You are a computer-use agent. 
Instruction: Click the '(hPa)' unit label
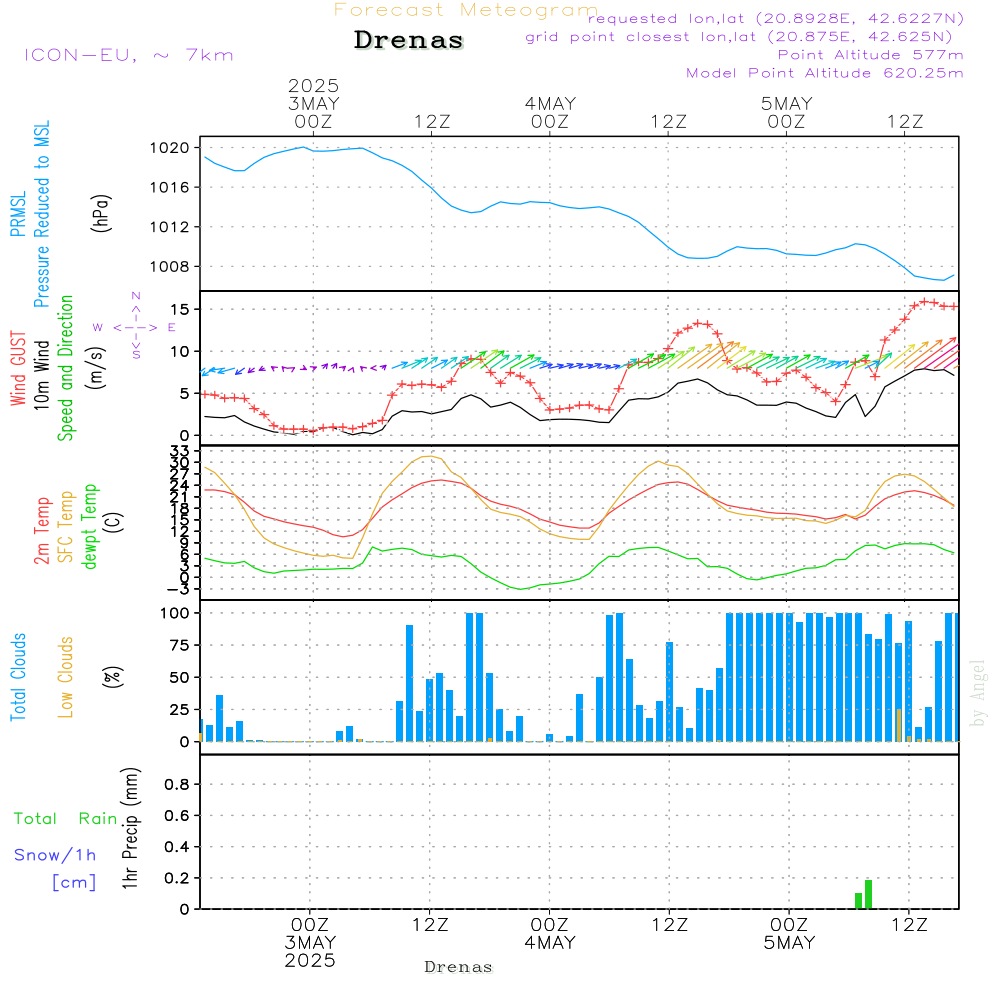(100, 213)
